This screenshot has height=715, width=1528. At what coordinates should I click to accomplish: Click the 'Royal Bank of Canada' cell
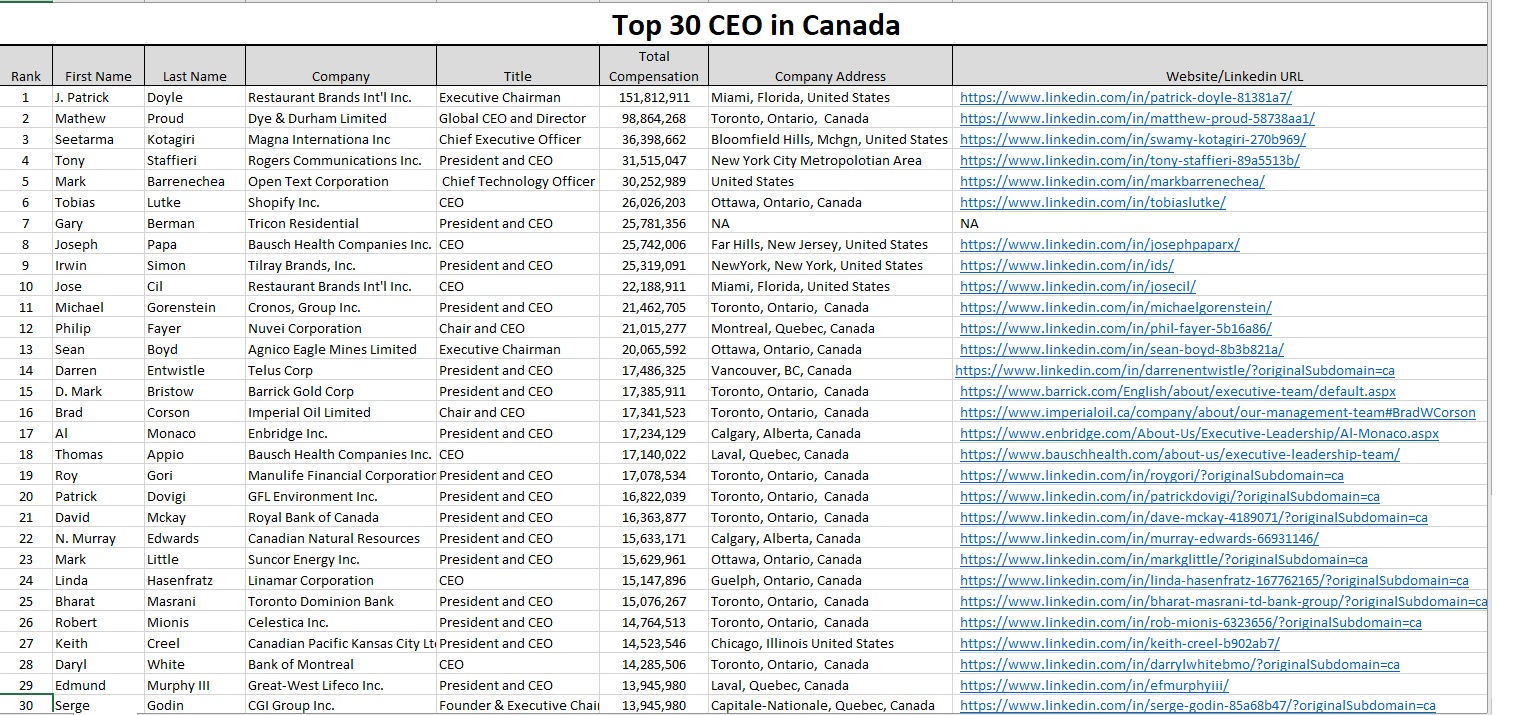[341, 517]
